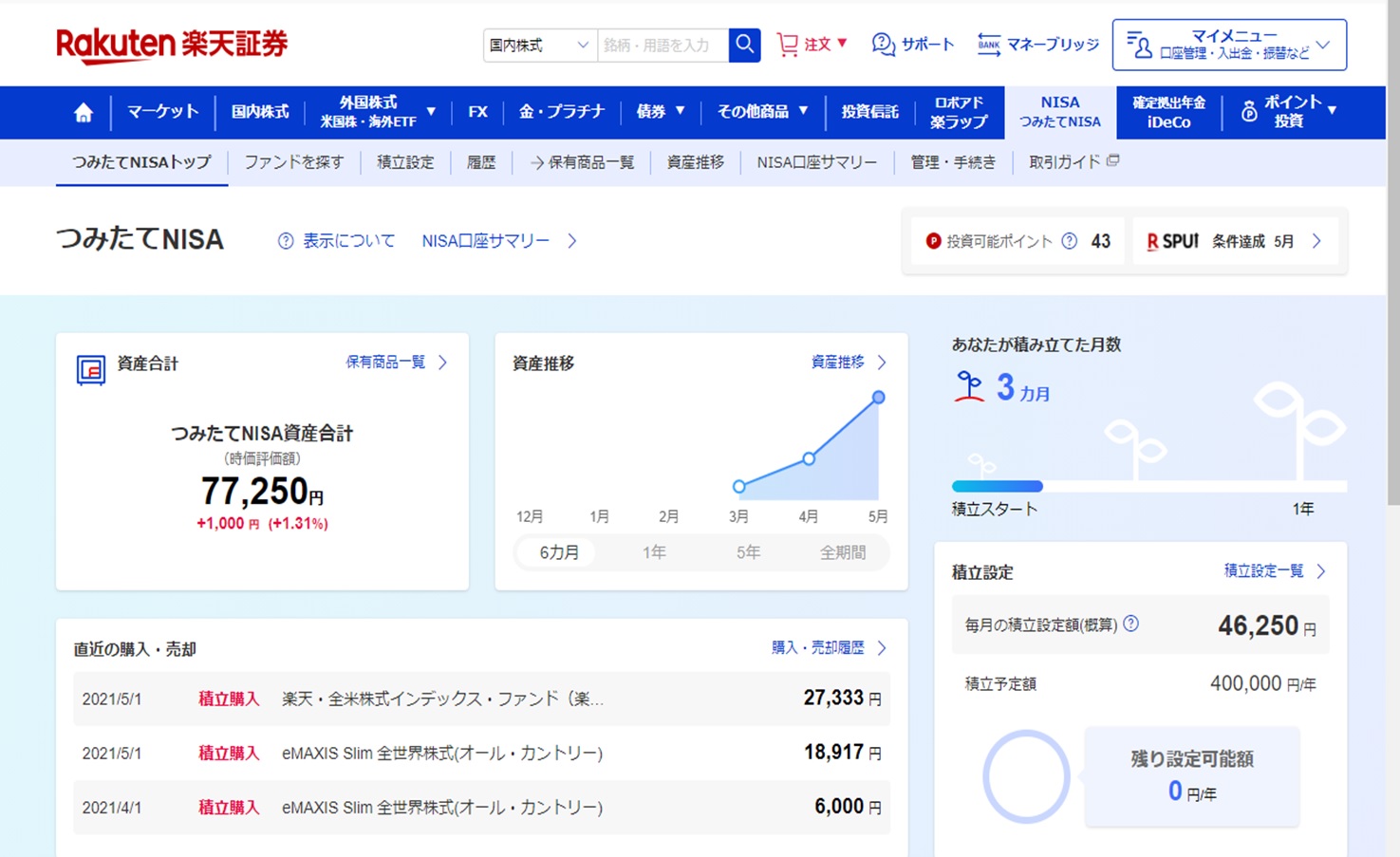Screen dimensions: 1400x857
Task: Open 積立設定一覧 link
Action: pos(1275,571)
